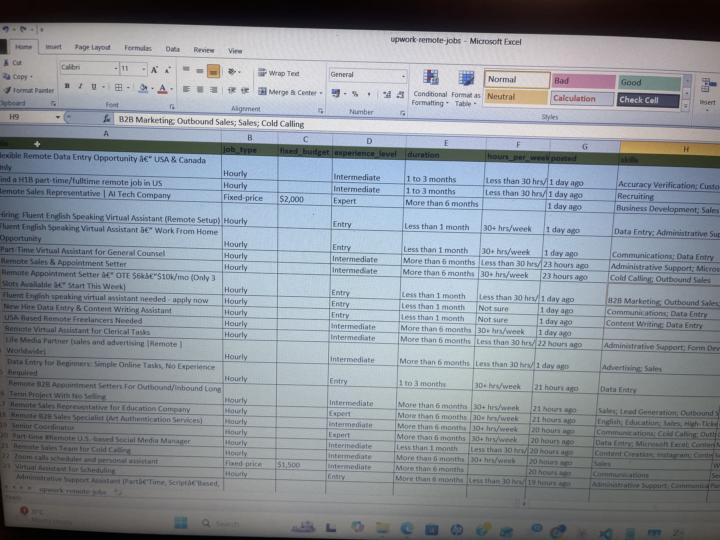The image size is (720, 540).
Task: Apply the Good cell style
Action: [649, 83]
